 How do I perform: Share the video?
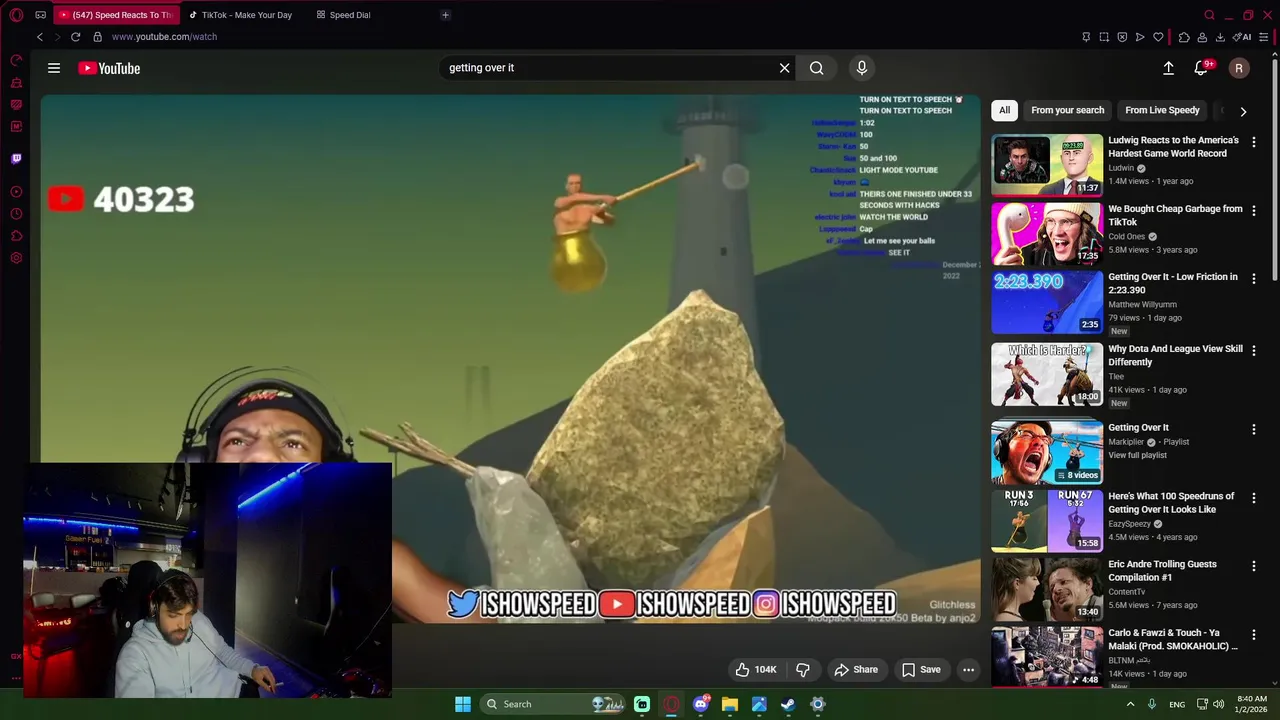(856, 670)
